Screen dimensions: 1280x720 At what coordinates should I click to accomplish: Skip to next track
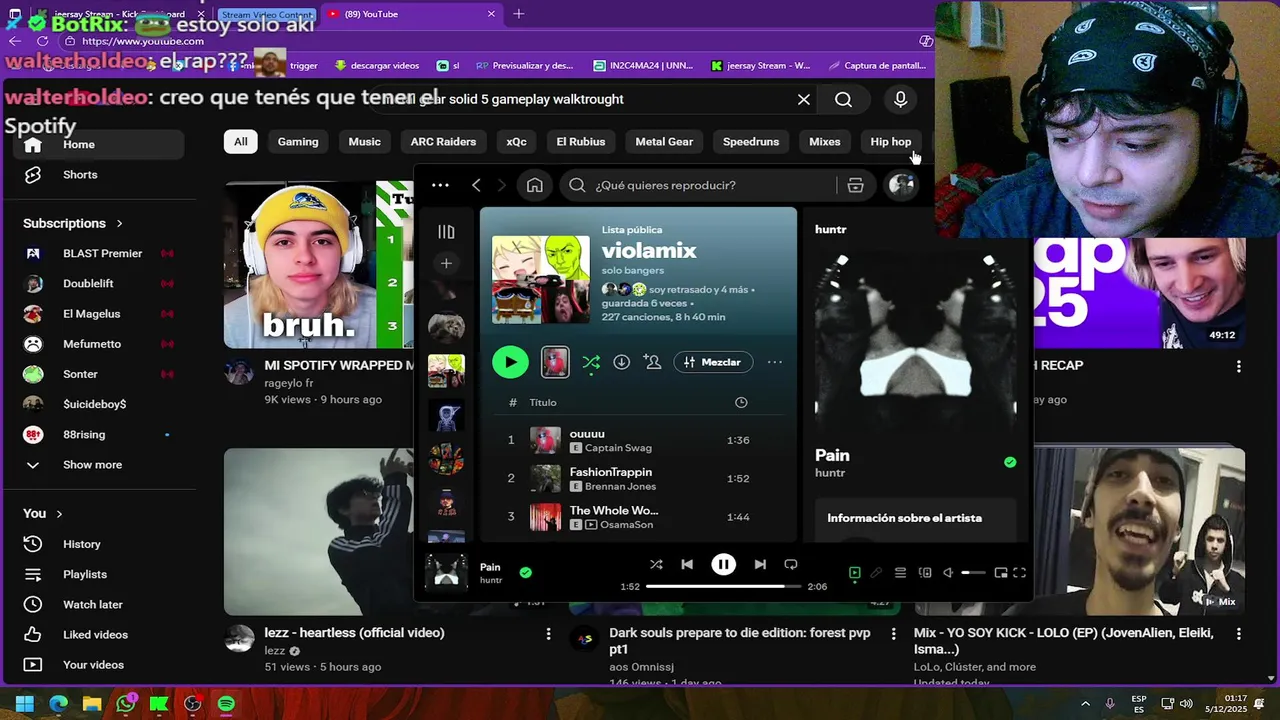click(760, 564)
